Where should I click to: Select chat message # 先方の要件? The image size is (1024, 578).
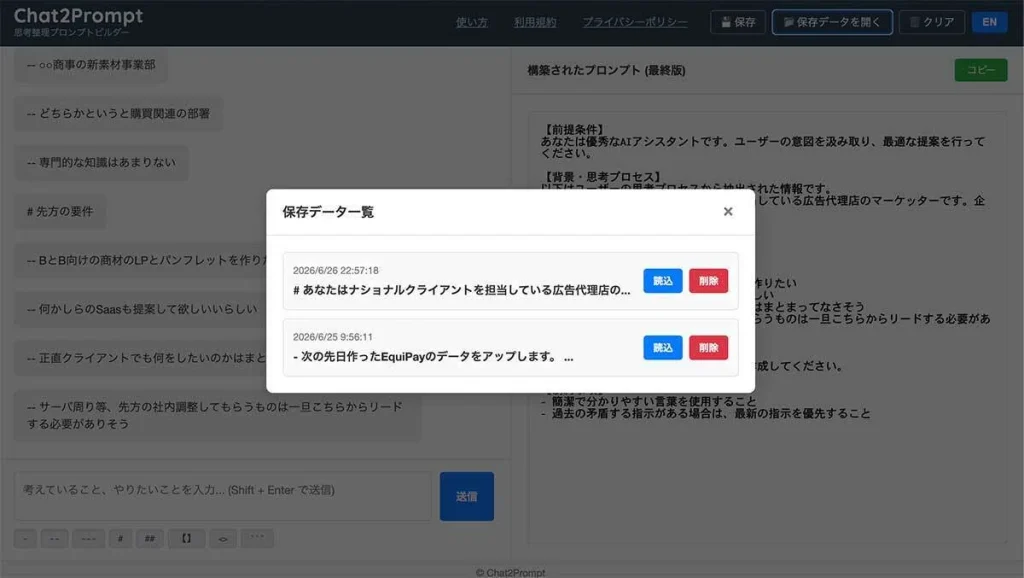pos(60,212)
